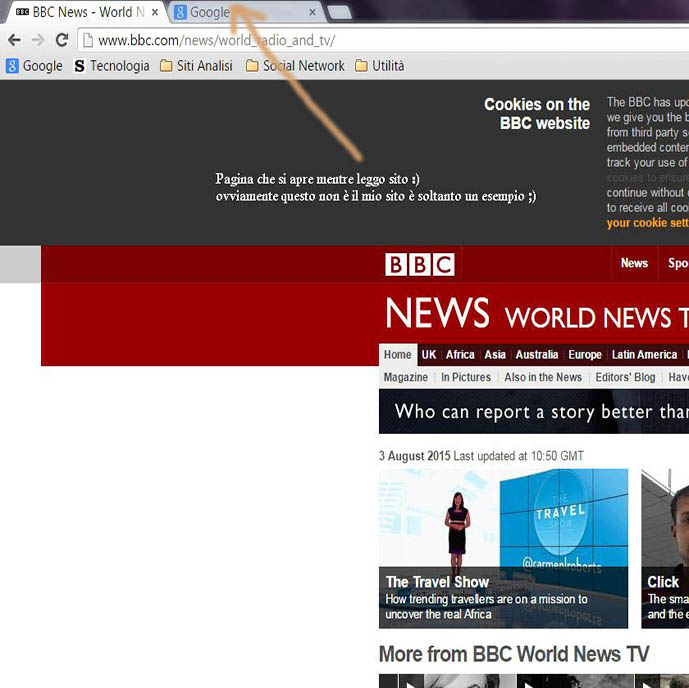Open the Africa news section
The width and height of the screenshot is (689, 688).
pos(460,355)
